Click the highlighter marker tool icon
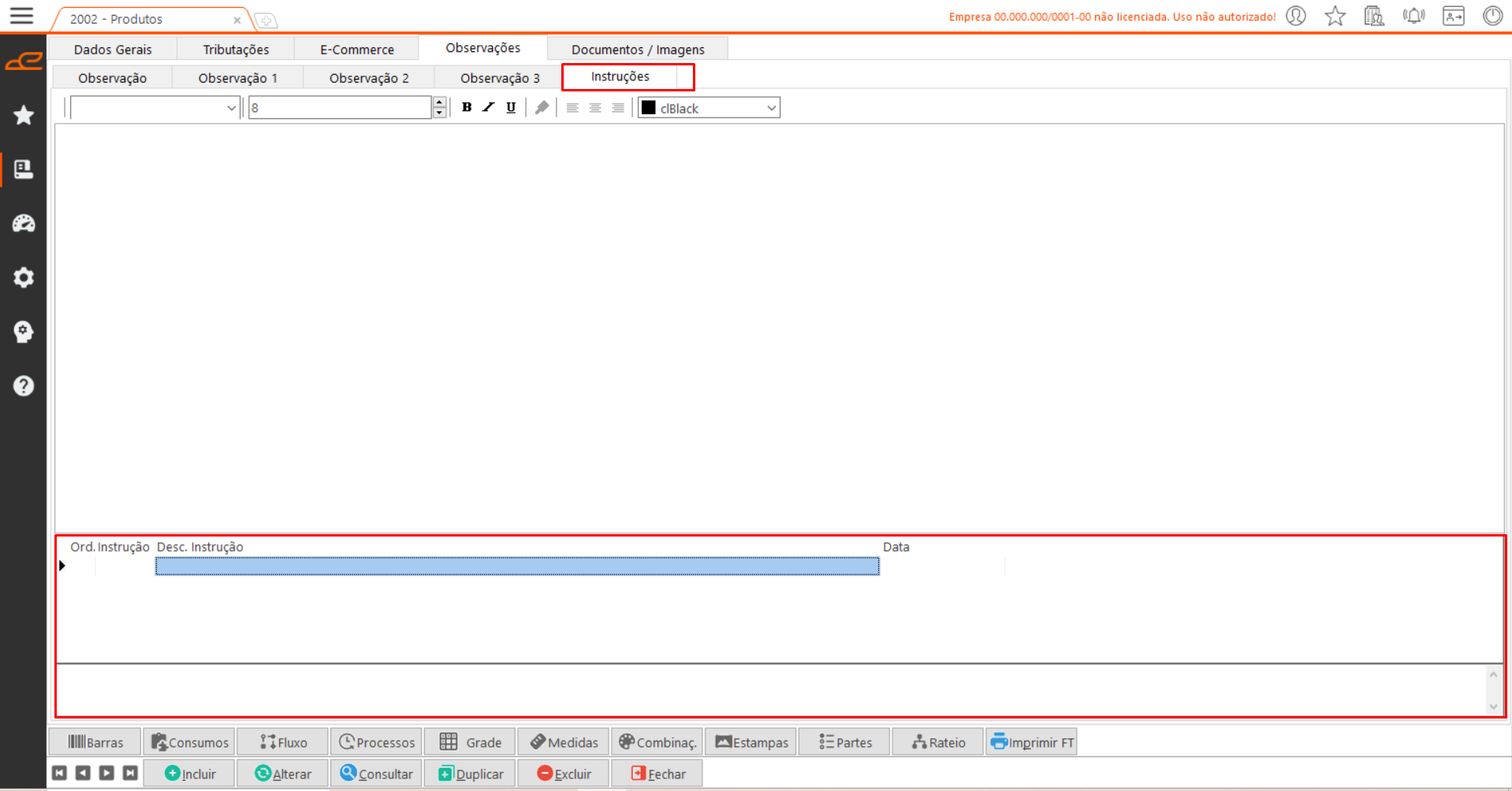The image size is (1512, 791). [542, 108]
